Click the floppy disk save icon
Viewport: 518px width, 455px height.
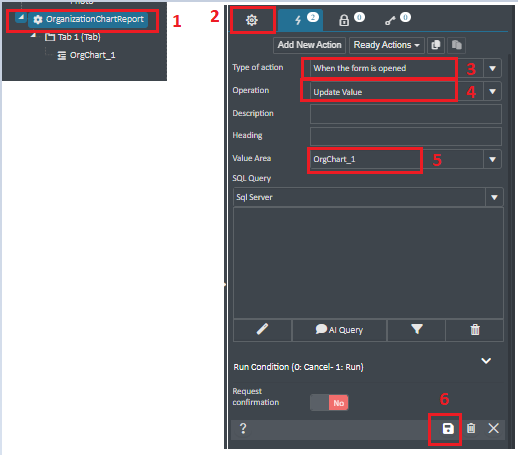point(448,429)
